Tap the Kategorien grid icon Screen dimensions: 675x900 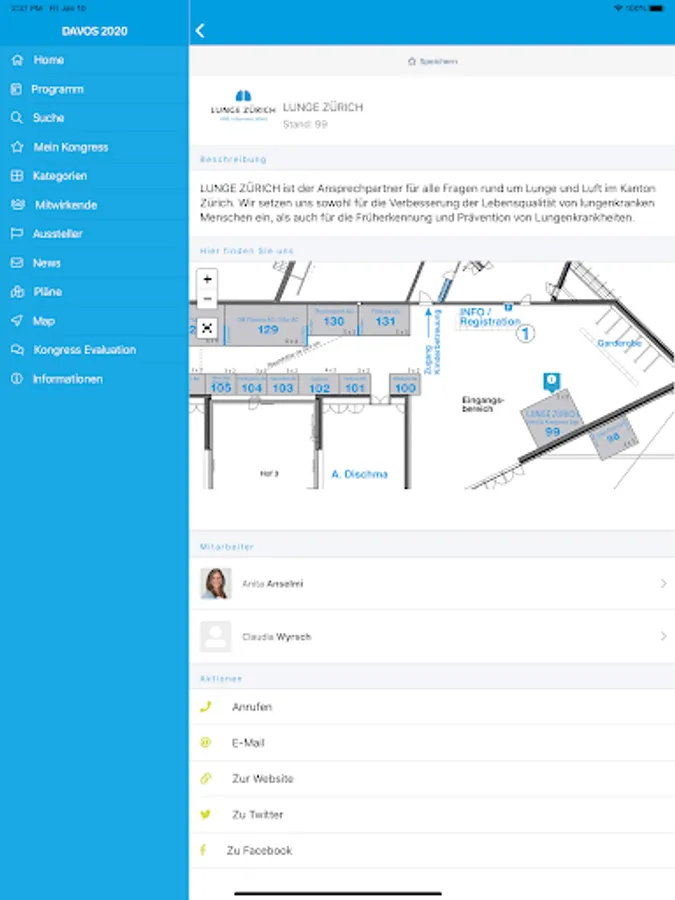point(17,176)
